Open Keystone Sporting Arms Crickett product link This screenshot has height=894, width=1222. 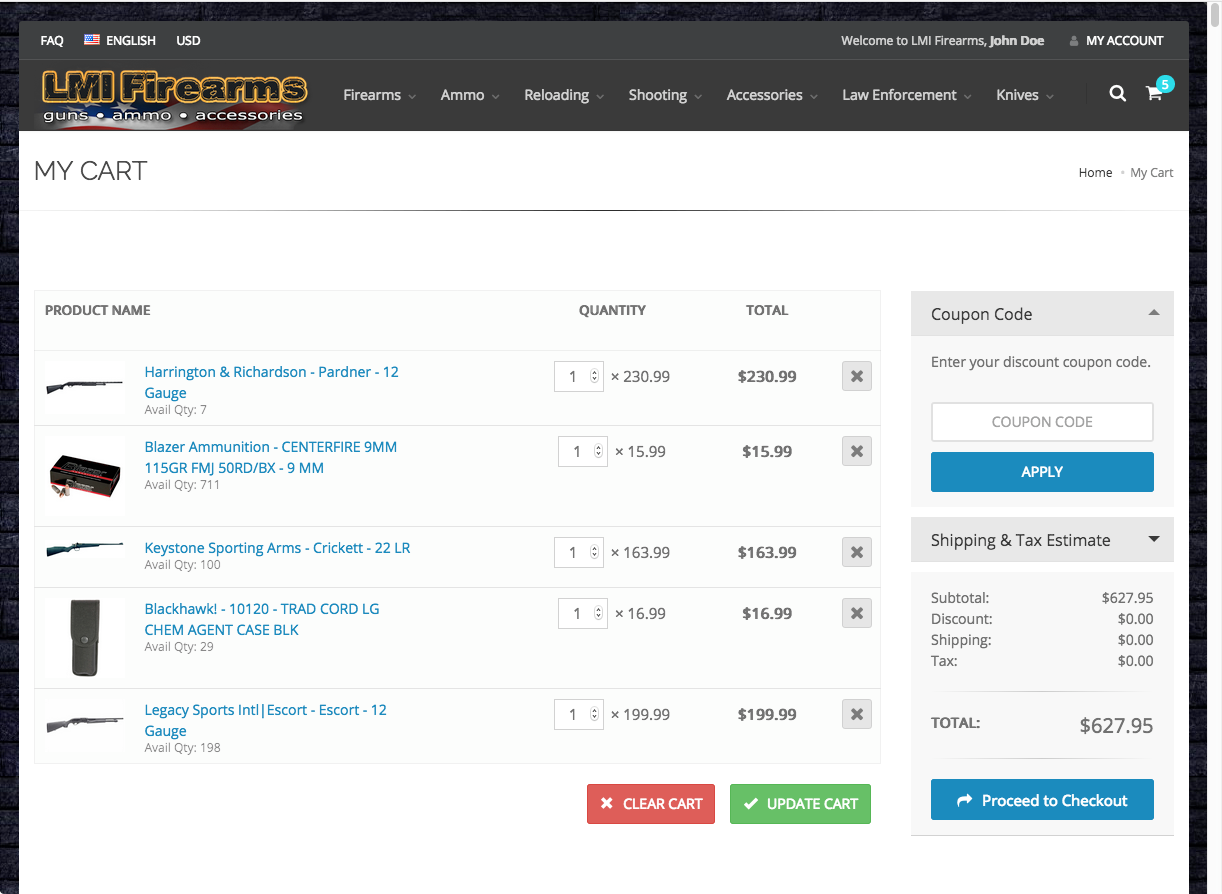click(x=277, y=548)
